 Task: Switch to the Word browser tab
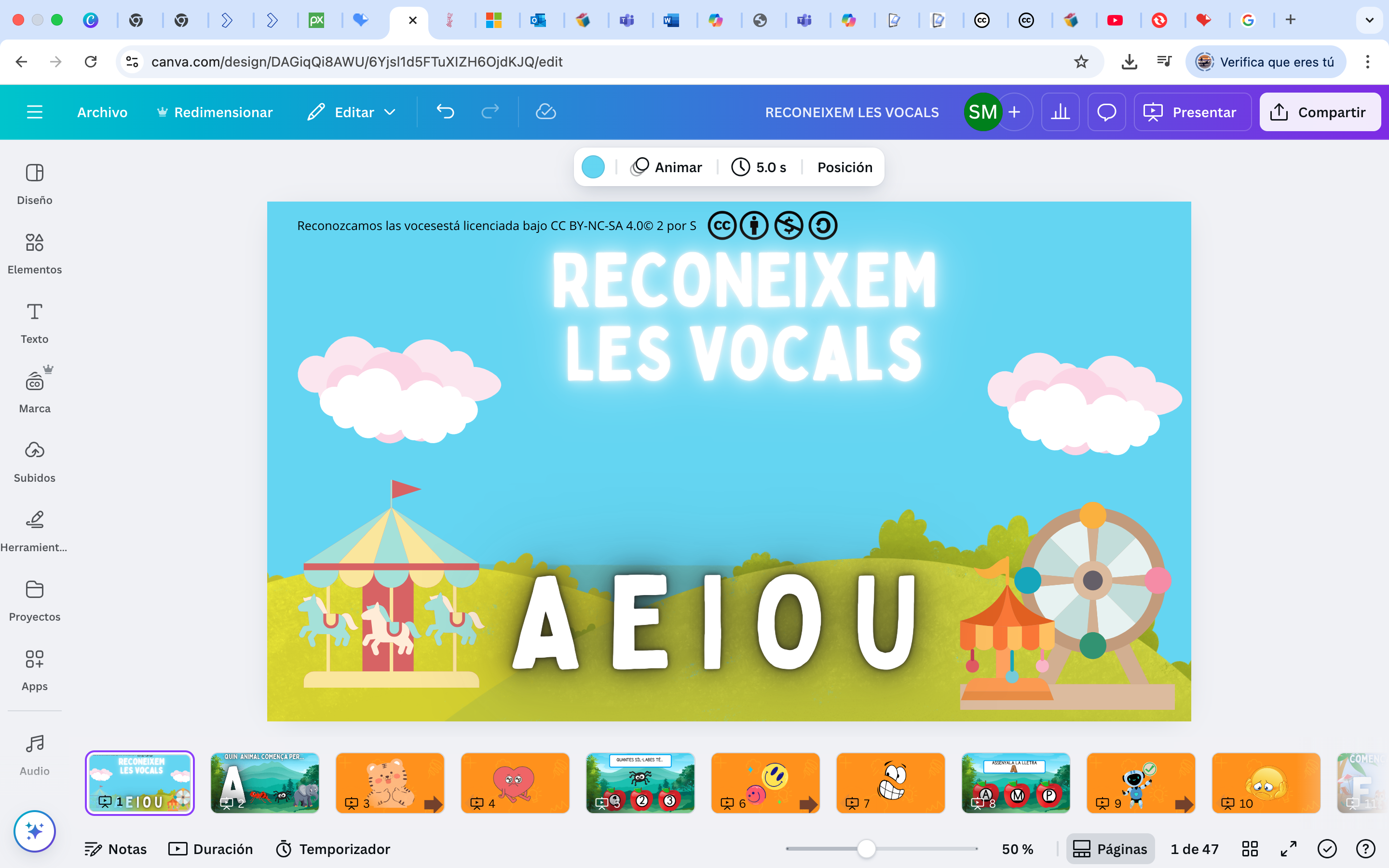[x=671, y=20]
